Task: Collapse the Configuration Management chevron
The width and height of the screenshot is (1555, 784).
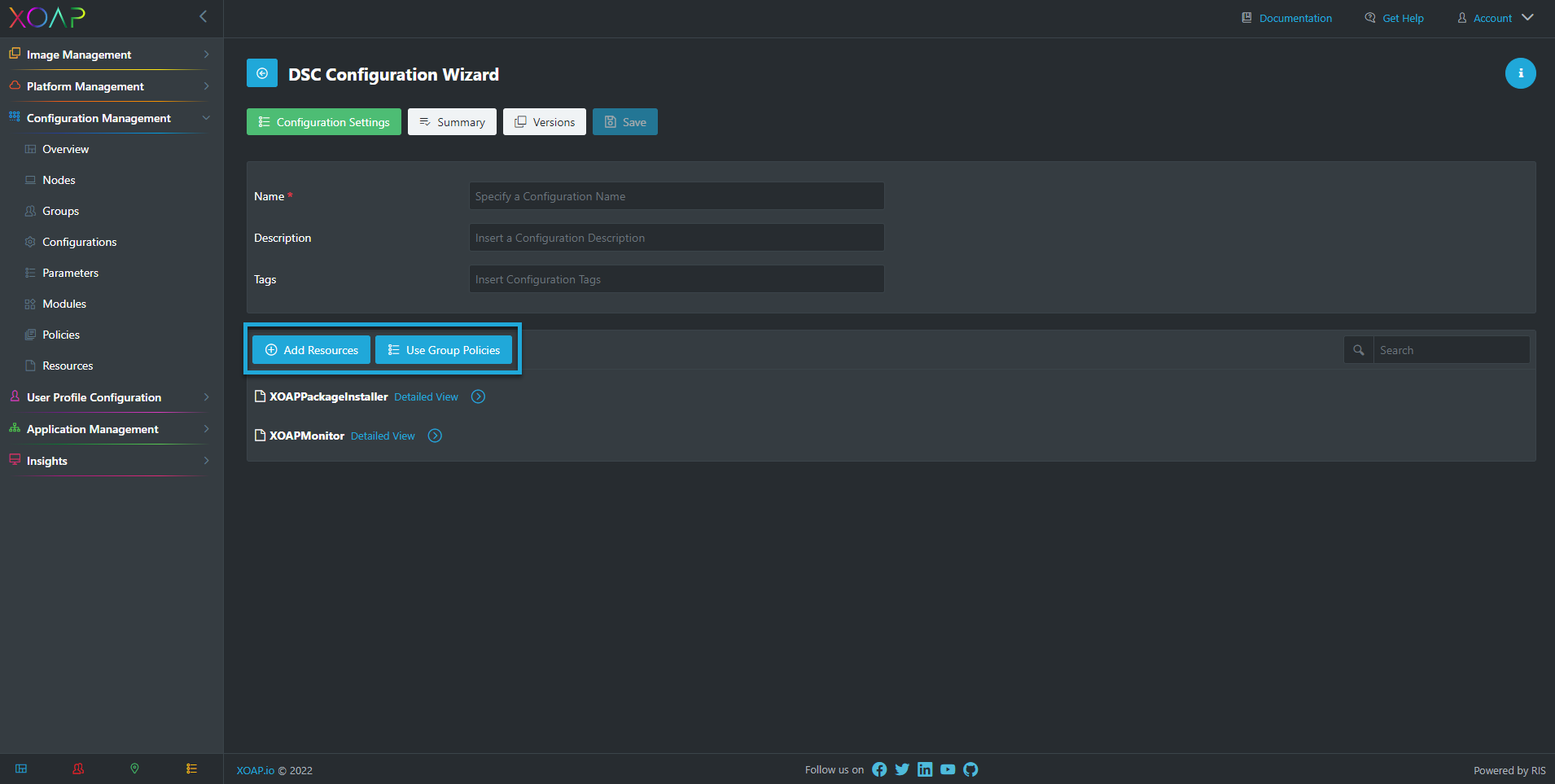Action: click(206, 118)
